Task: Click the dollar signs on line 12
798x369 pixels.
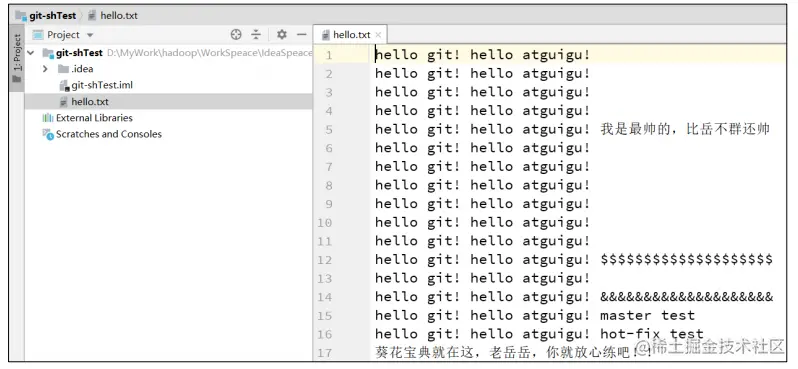Action: click(687, 260)
